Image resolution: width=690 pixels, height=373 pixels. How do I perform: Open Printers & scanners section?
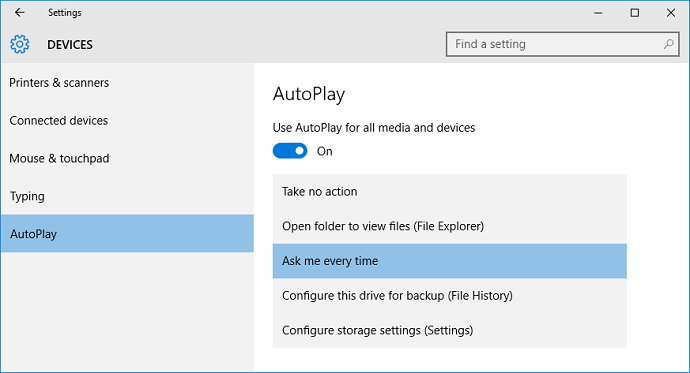127,83
